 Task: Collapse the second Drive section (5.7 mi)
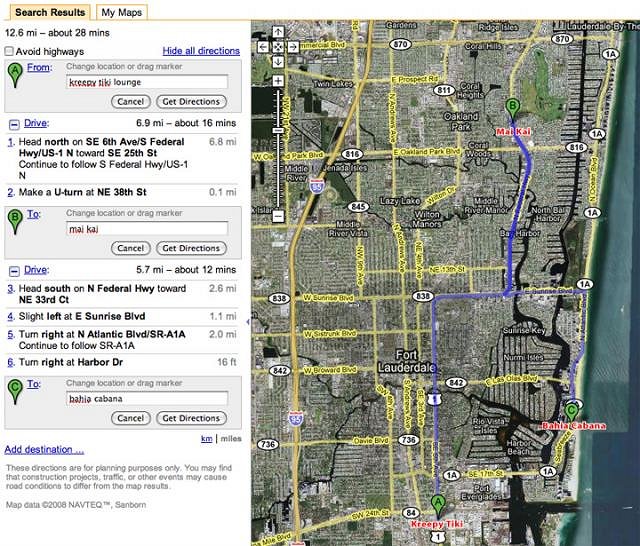point(14,270)
